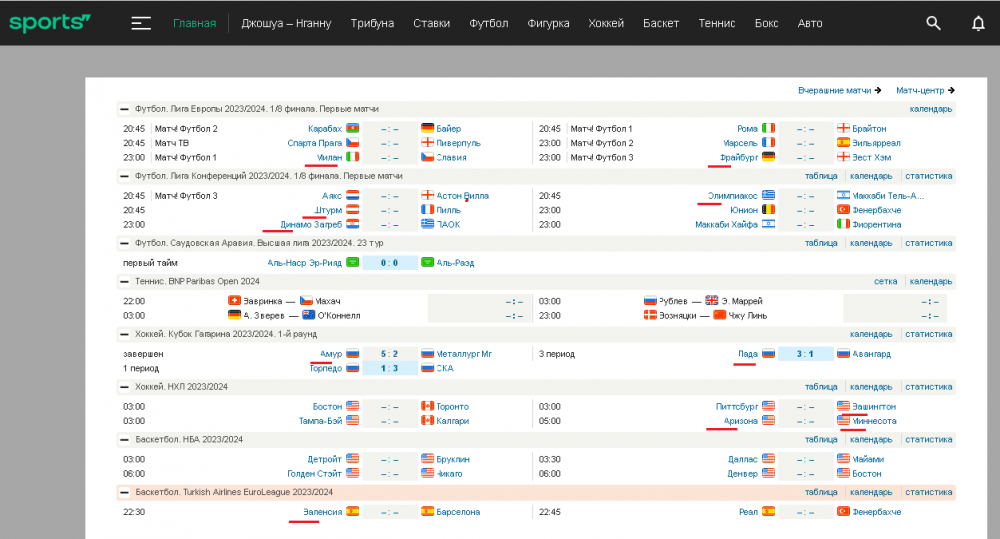Click the Italian flag next to Рома

[x=768, y=128]
